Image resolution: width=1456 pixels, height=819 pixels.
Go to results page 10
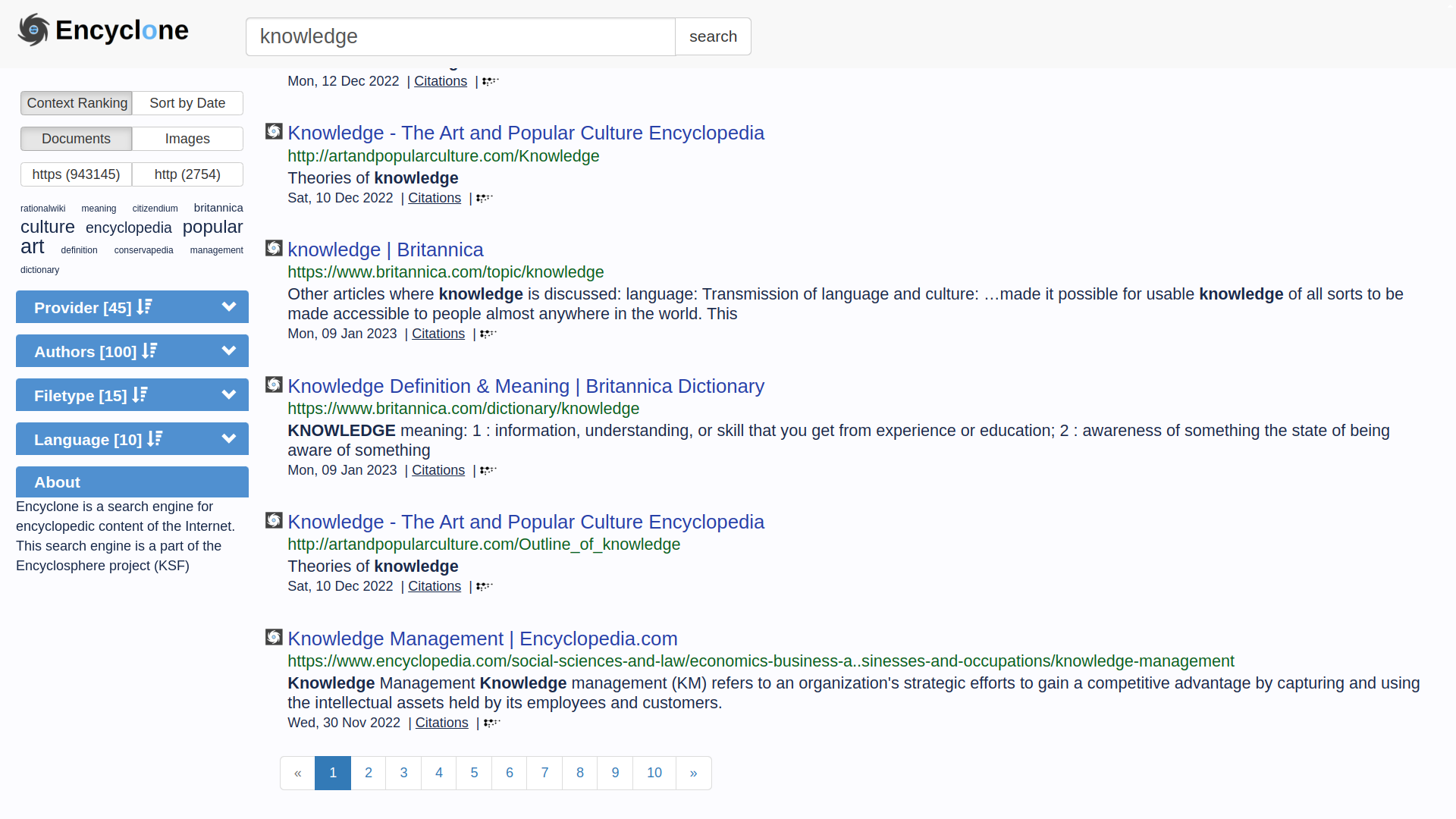654,773
